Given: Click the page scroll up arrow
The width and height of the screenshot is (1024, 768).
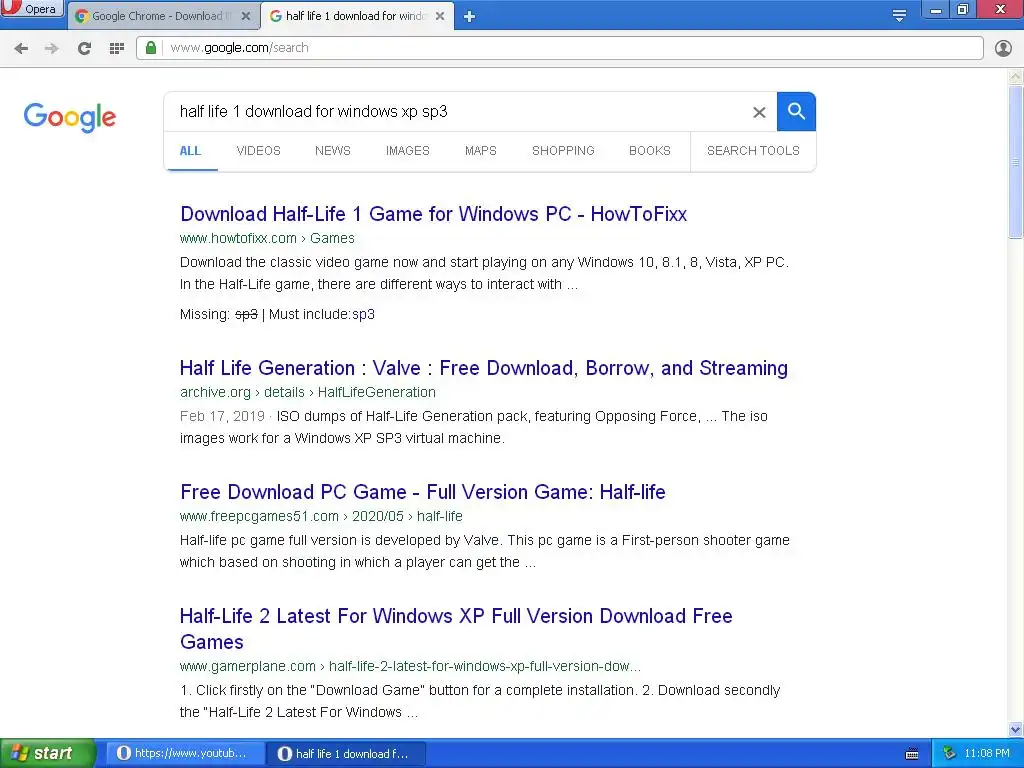Looking at the screenshot, I should coord(1016,76).
